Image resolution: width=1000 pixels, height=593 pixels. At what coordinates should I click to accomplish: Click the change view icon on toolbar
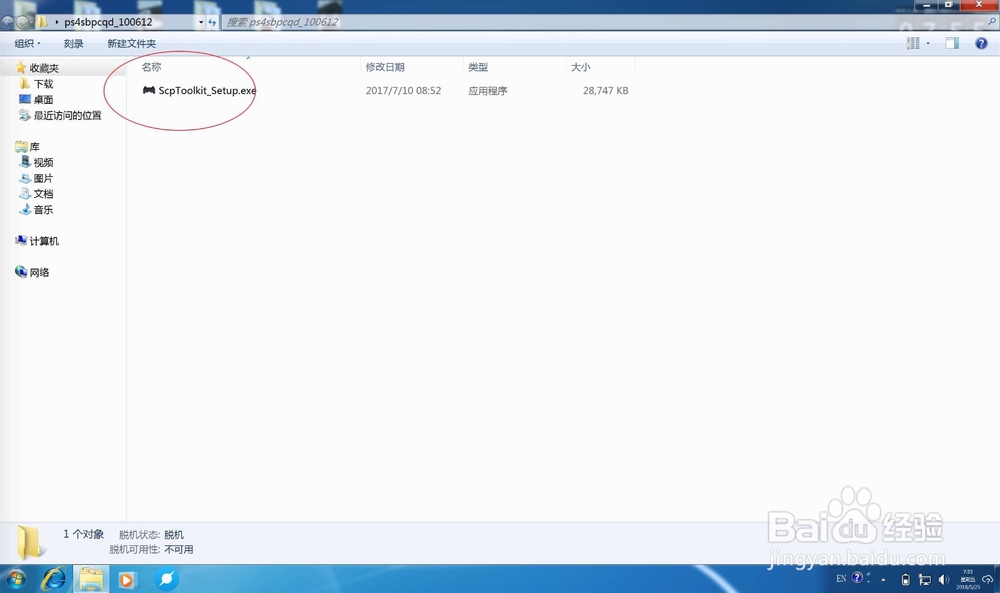point(911,43)
